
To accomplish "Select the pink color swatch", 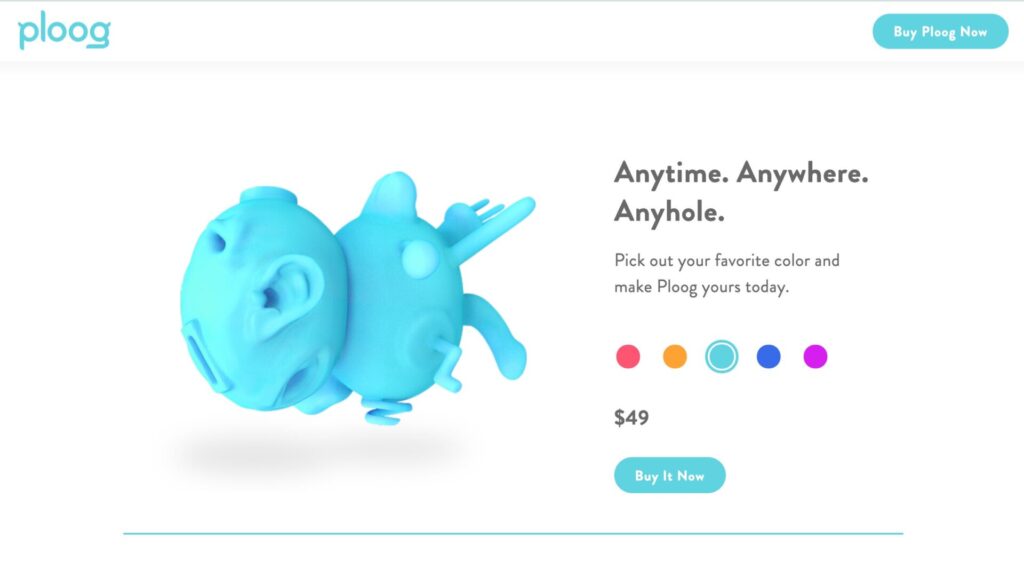I will pos(628,356).
